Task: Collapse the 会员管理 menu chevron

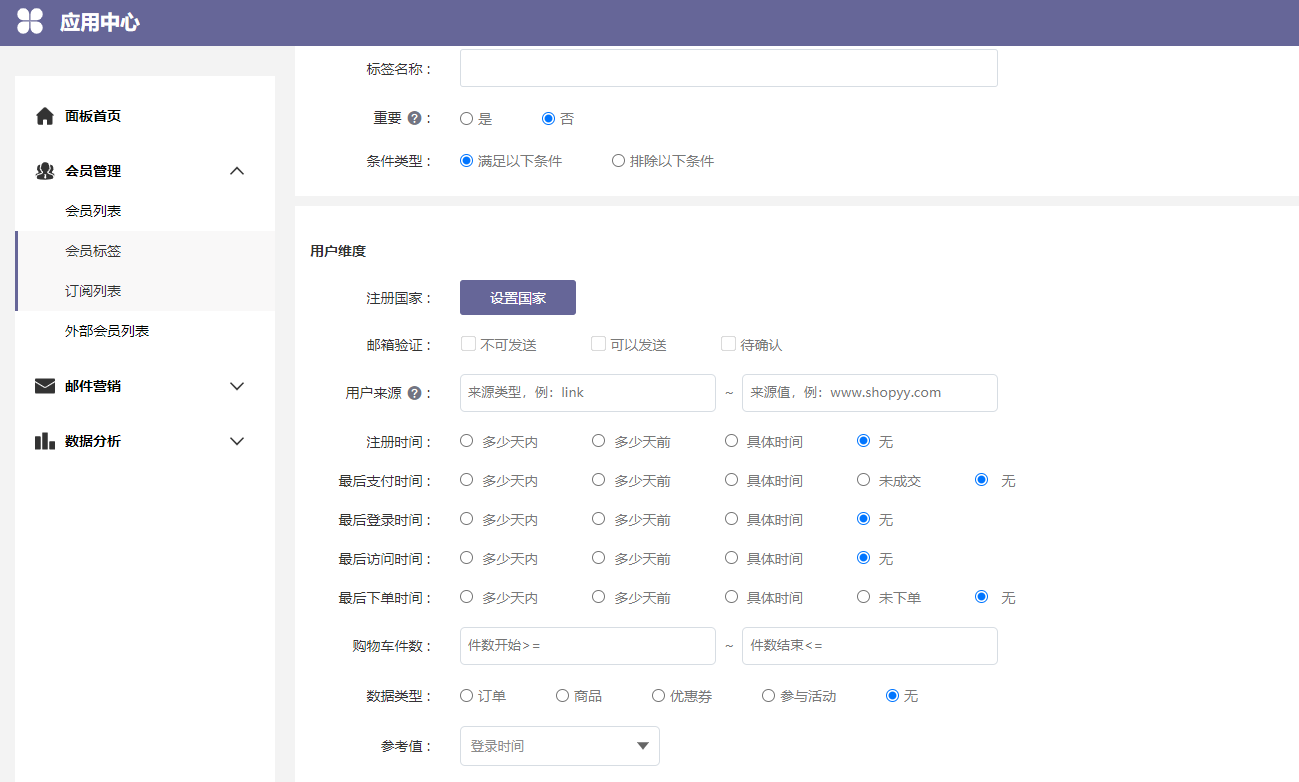Action: pos(237,171)
